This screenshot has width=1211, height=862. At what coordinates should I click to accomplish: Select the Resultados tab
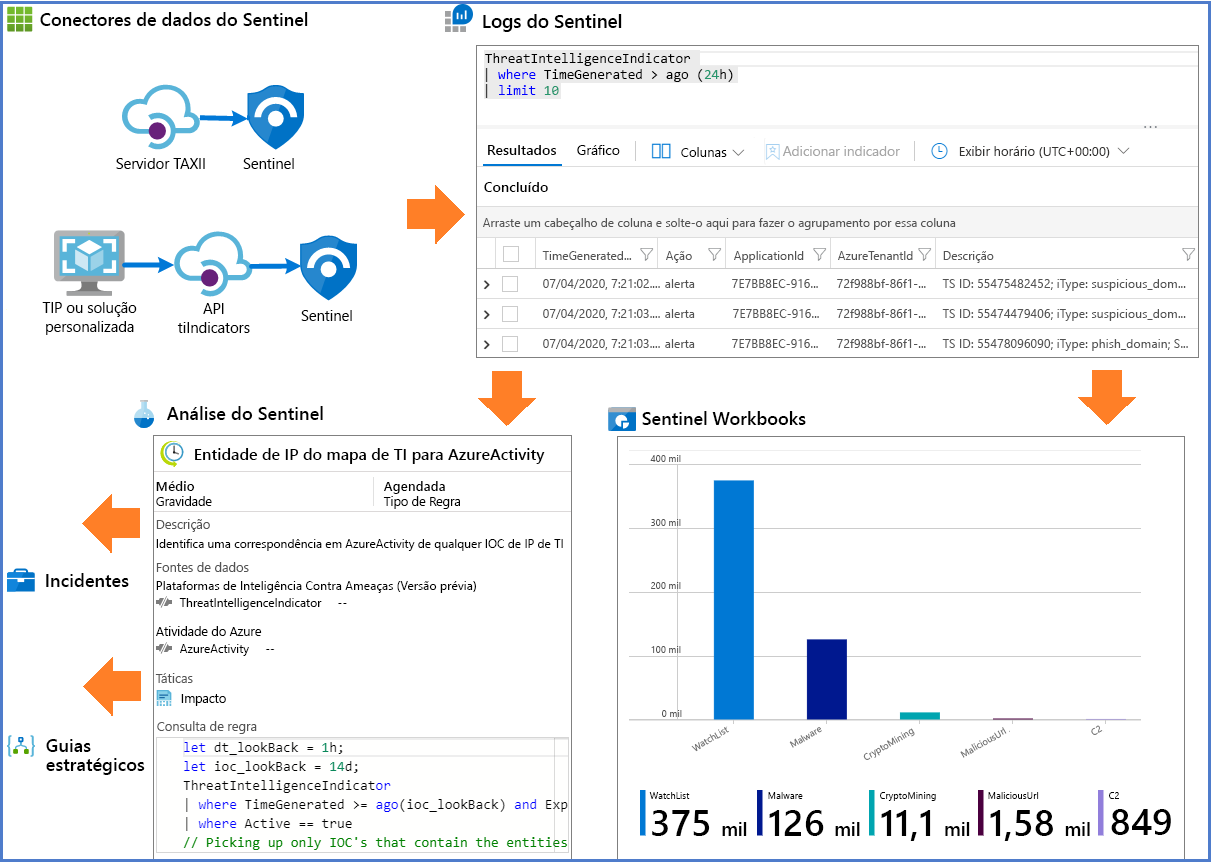tap(521, 150)
